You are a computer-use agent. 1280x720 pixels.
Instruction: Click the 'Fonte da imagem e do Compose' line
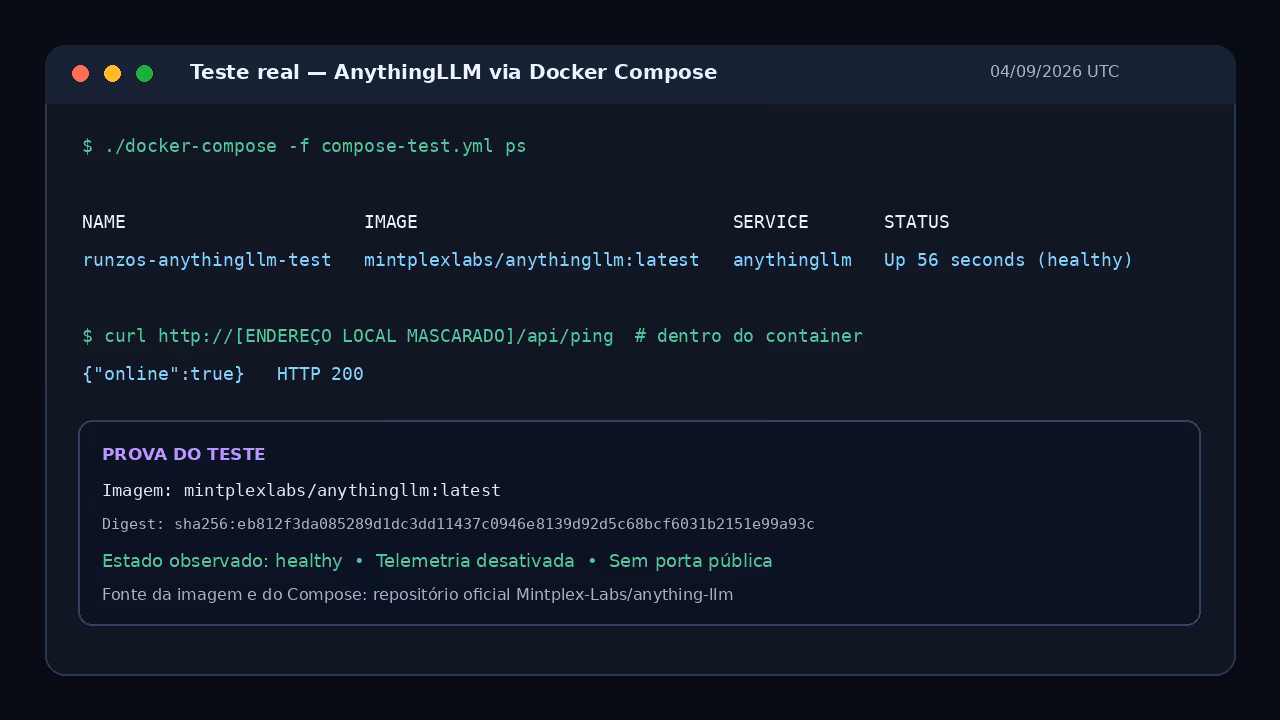418,595
